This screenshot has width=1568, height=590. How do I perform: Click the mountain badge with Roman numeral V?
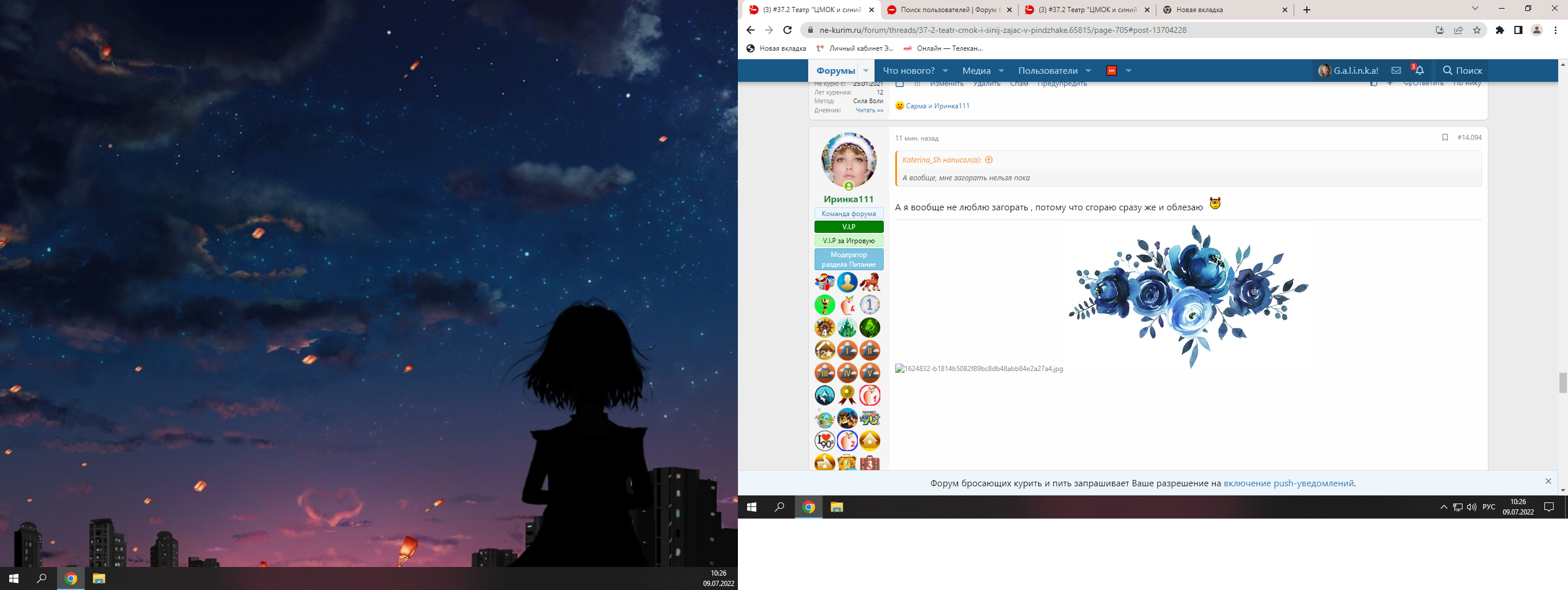pyautogui.click(x=870, y=373)
